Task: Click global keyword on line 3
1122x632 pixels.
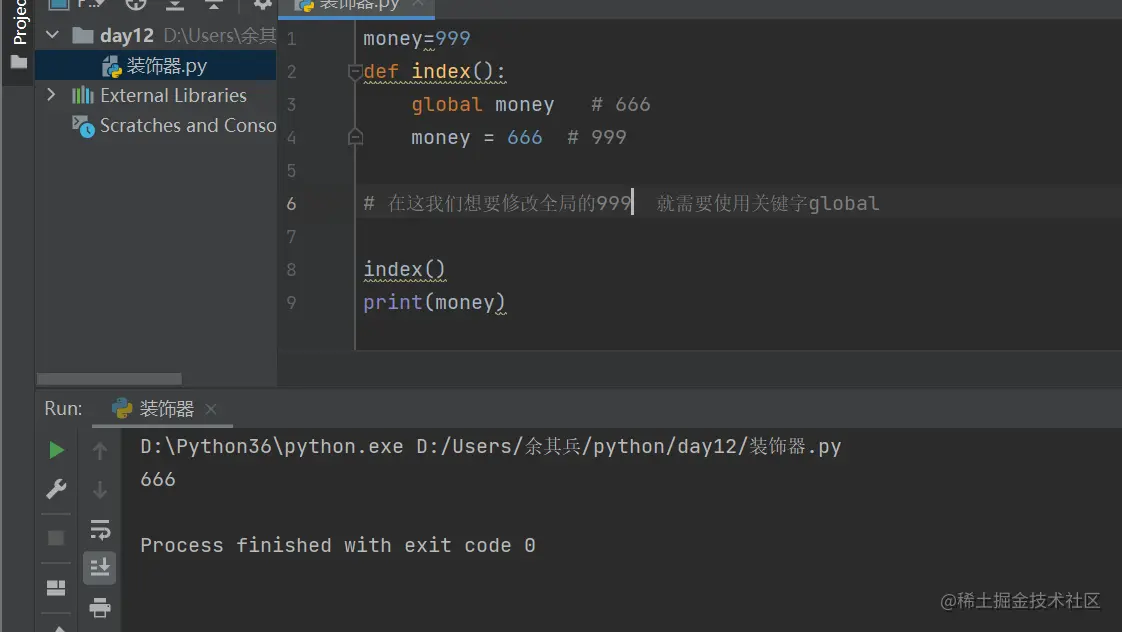Action: click(x=447, y=104)
